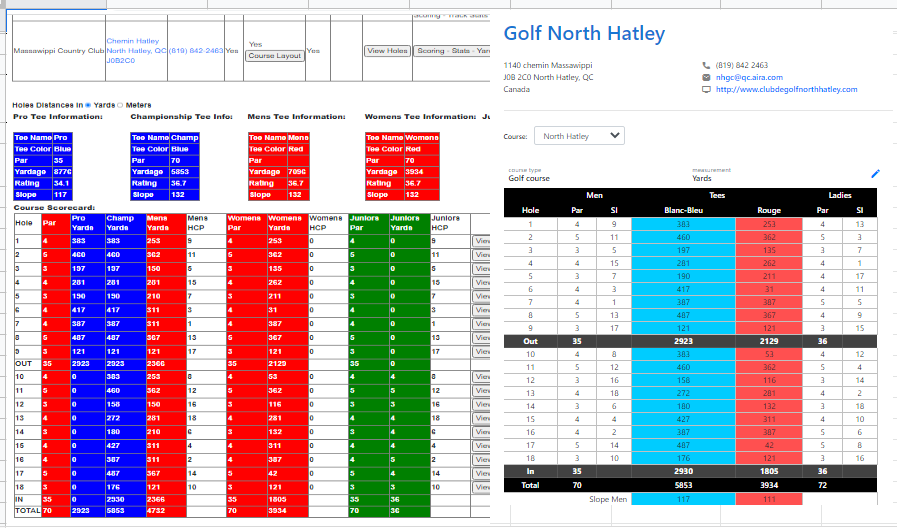Viewport: 897px width, 528px height.
Task: Click the 117 Slope cell in Pro tee table
Action: [x=62, y=195]
